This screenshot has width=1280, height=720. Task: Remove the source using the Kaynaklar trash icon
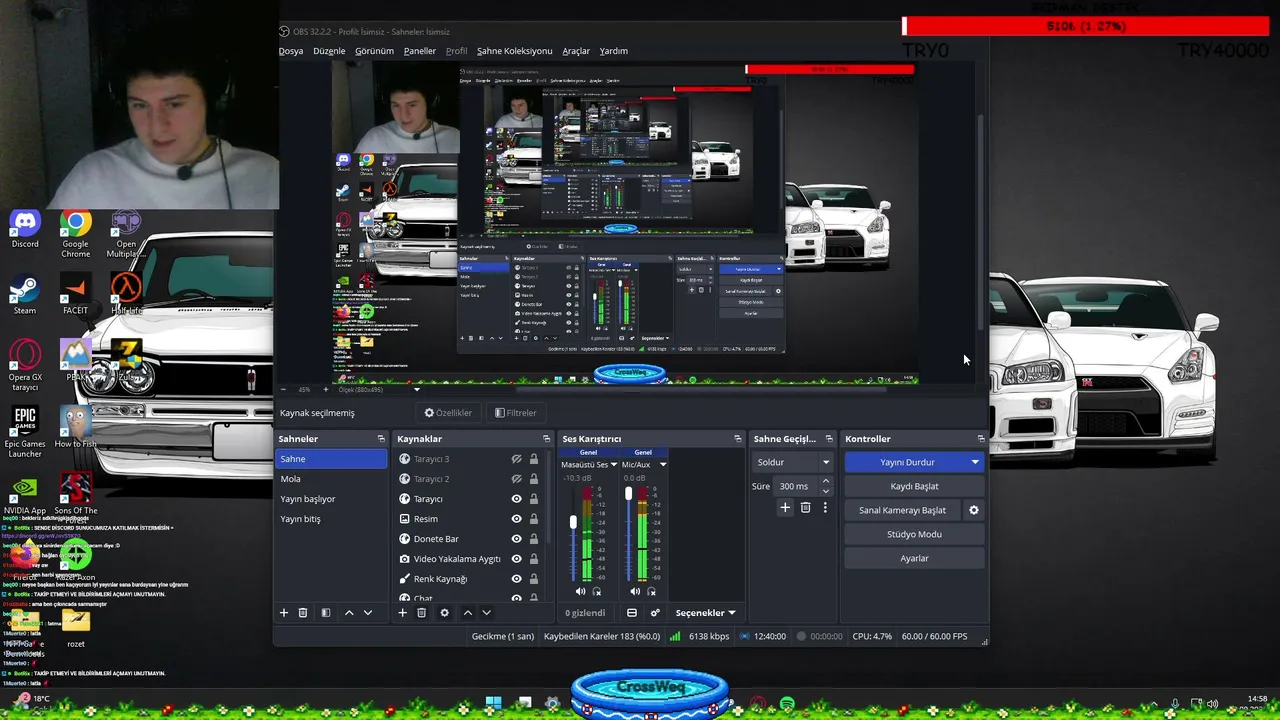(x=422, y=613)
